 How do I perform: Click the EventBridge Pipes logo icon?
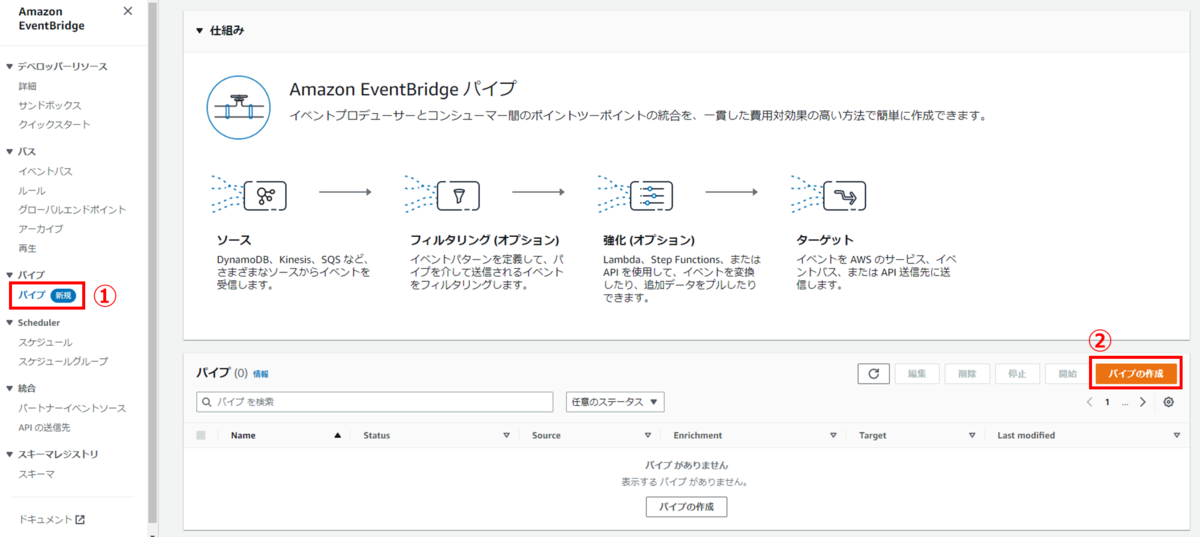pos(238,107)
